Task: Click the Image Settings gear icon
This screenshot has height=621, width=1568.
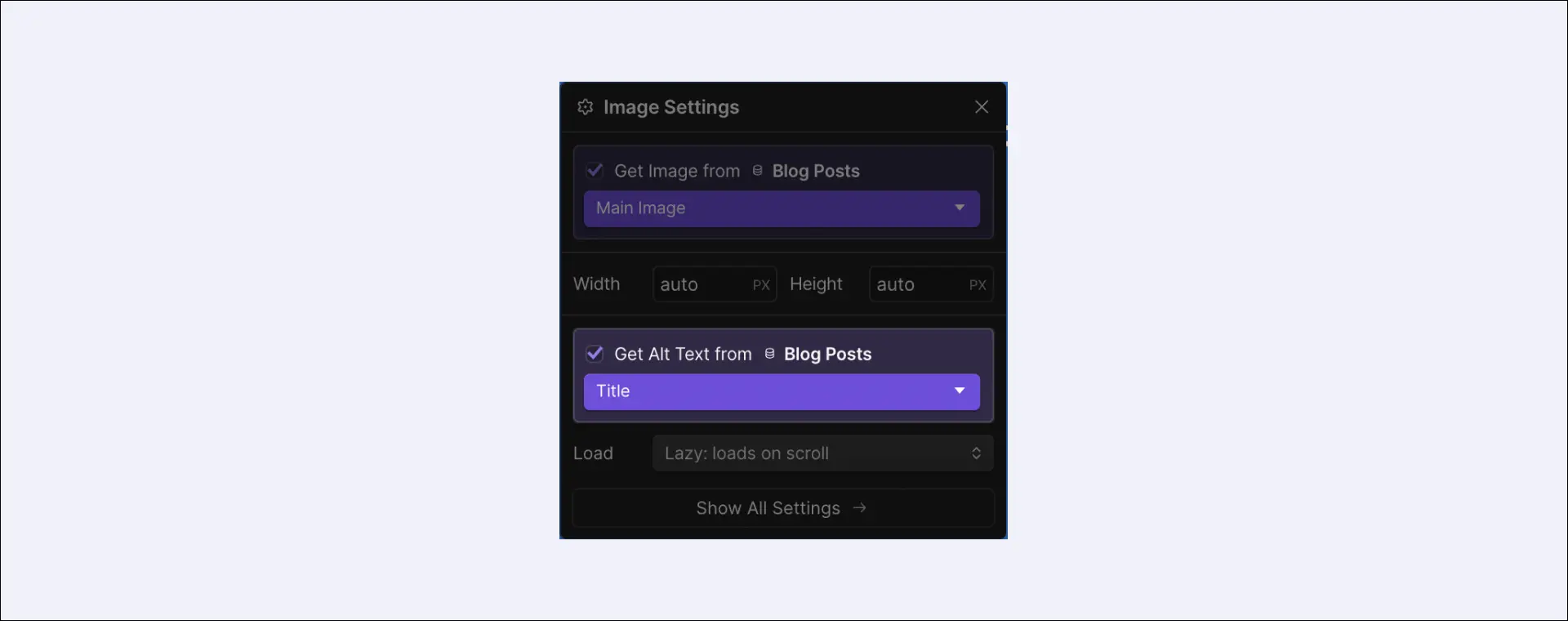Action: (x=585, y=107)
